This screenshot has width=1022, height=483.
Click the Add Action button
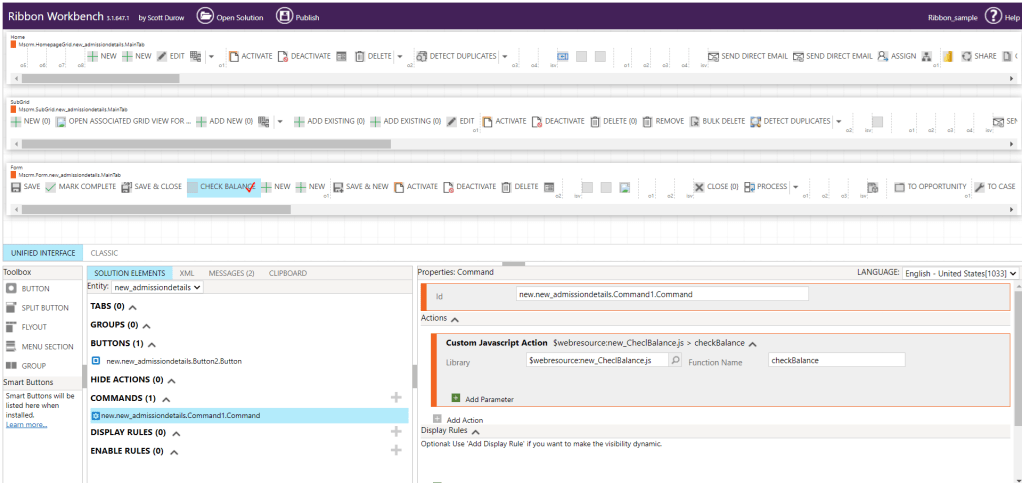464,420
